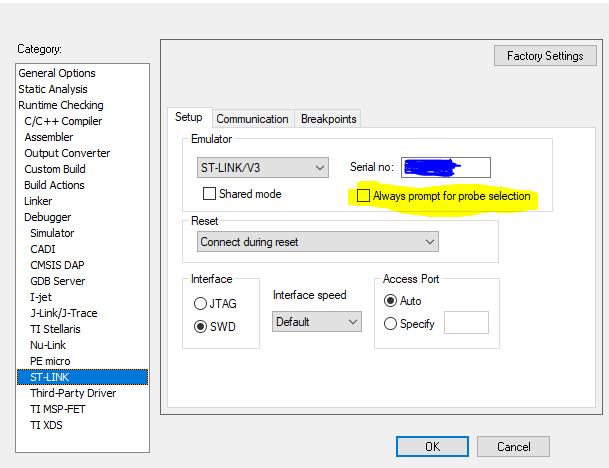The image size is (609, 468).
Task: Select C/C++ Compiler in the category list
Action: [x=63, y=121]
